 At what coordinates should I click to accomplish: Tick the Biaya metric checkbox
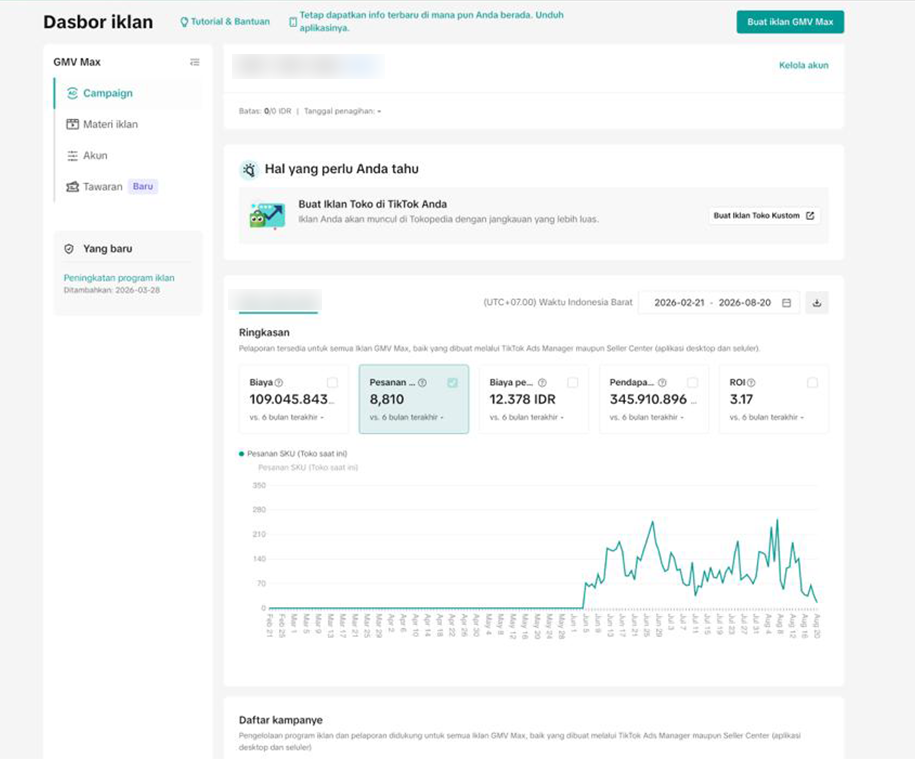point(332,383)
